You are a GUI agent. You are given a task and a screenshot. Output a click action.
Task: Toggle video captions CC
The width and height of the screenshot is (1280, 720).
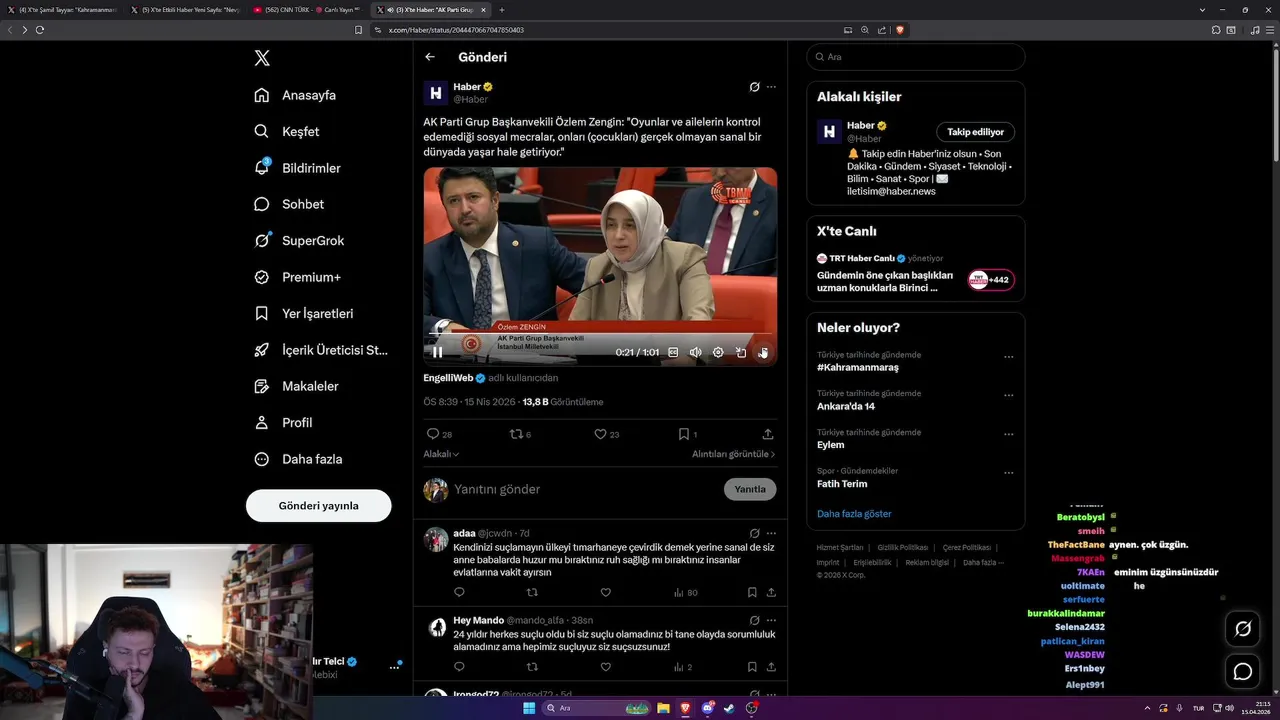click(673, 352)
